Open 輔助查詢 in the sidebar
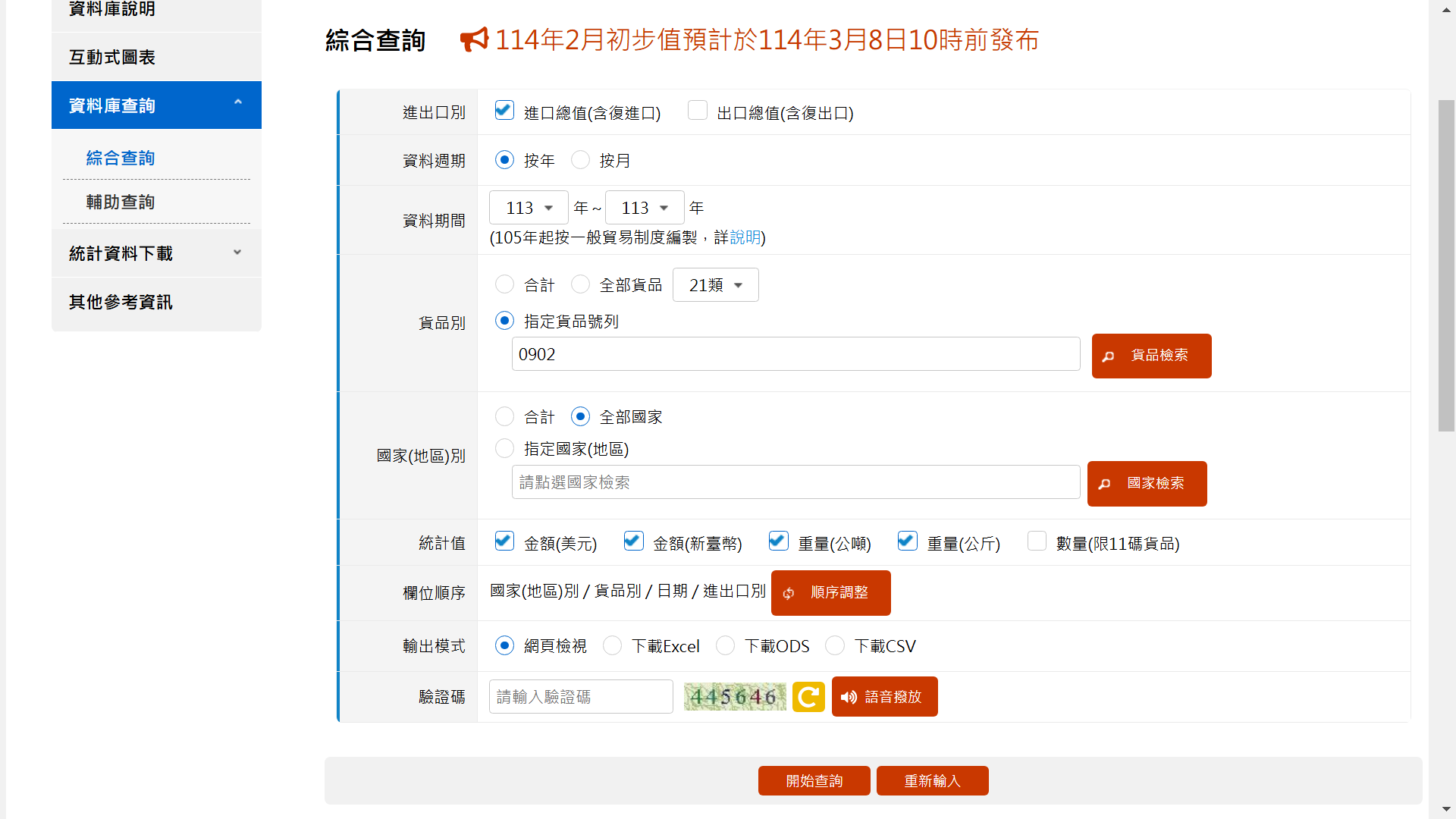The image size is (1456, 819). click(x=121, y=202)
